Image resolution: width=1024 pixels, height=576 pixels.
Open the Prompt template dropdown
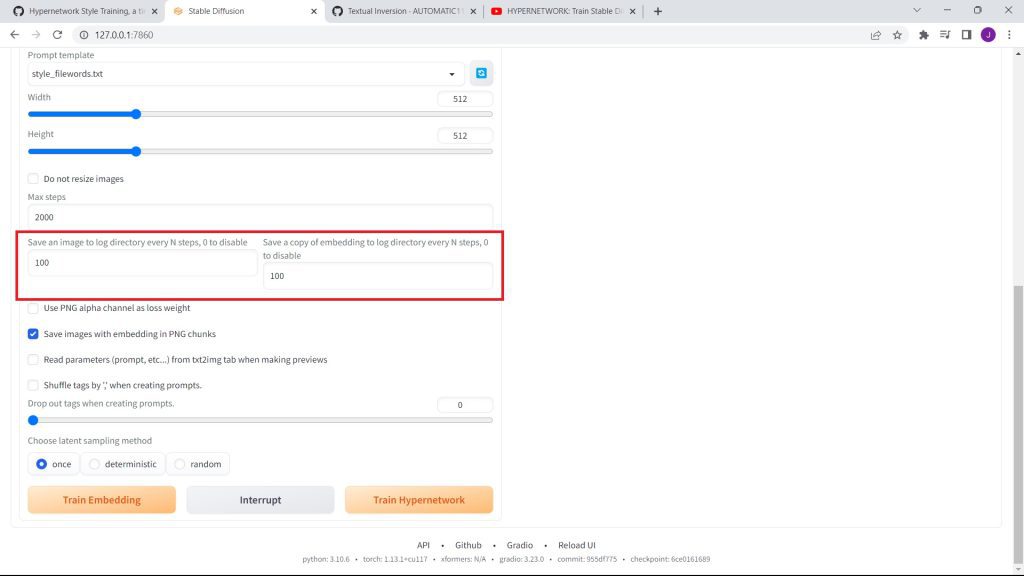click(245, 74)
